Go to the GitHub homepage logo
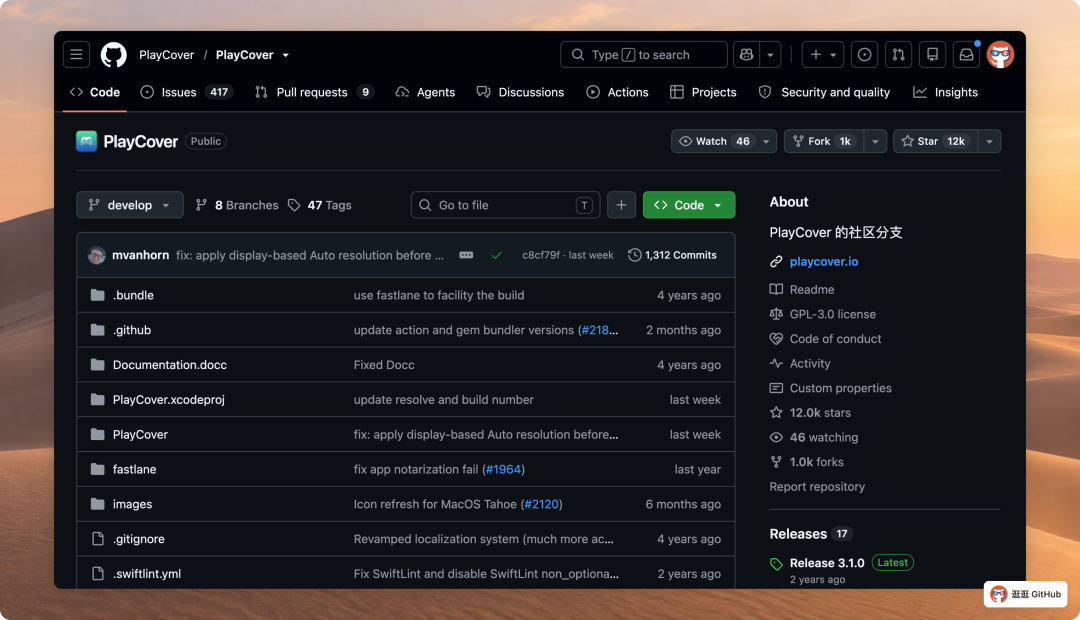This screenshot has height=620, width=1080. coord(114,54)
